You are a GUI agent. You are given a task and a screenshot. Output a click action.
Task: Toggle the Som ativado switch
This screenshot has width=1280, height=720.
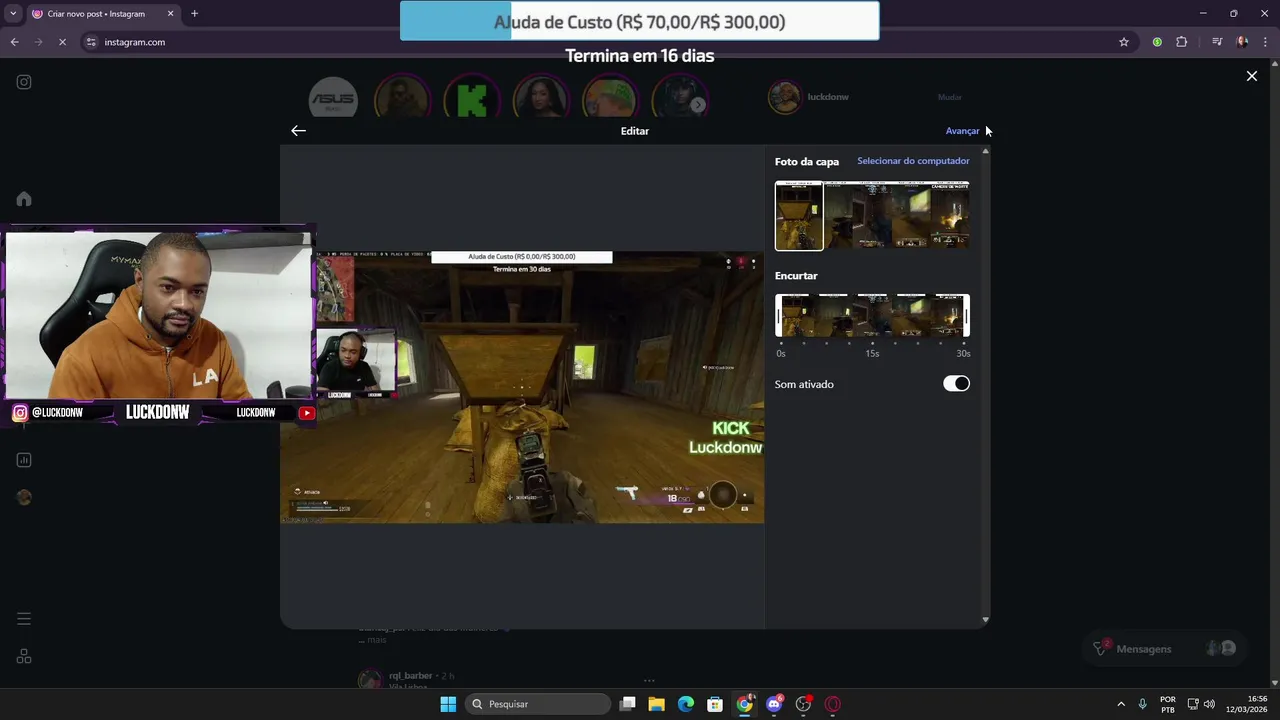click(x=956, y=384)
